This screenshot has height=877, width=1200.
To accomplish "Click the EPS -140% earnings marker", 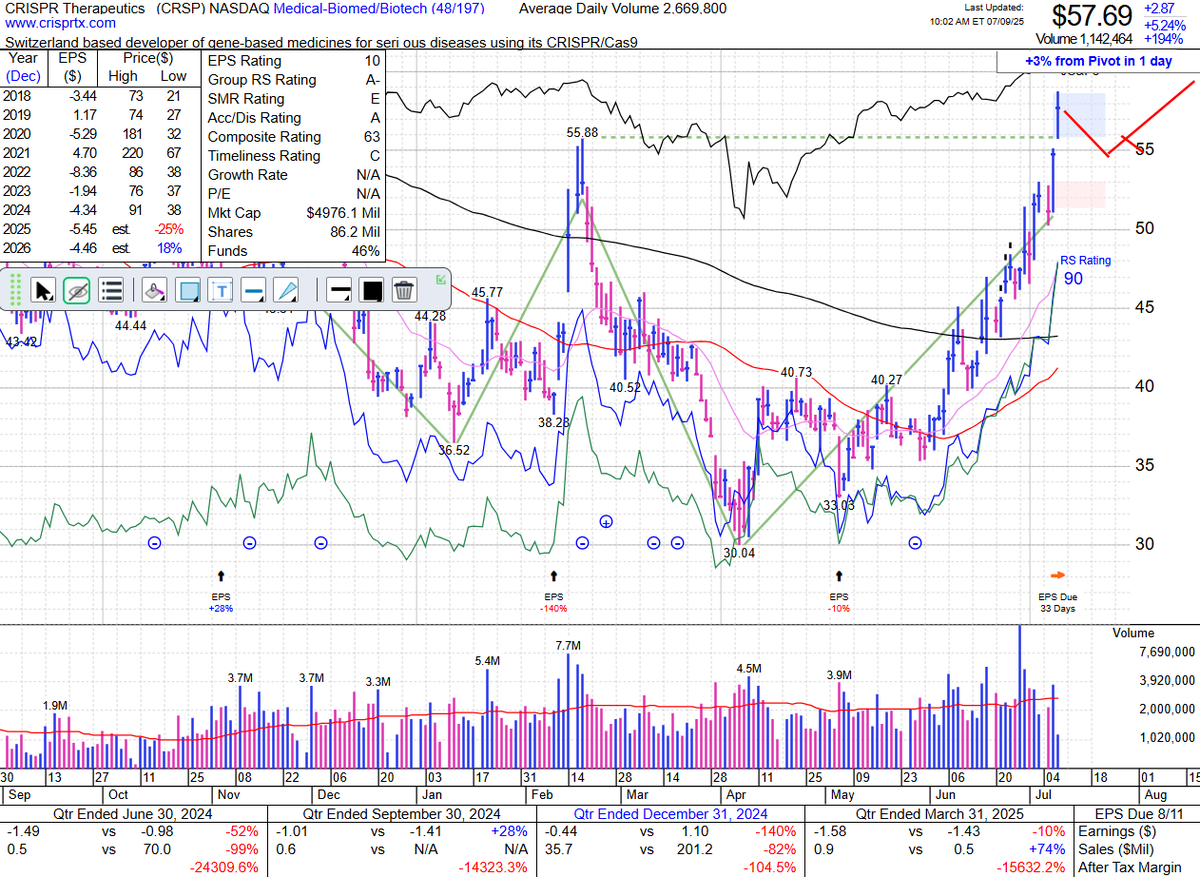I will pos(554,591).
